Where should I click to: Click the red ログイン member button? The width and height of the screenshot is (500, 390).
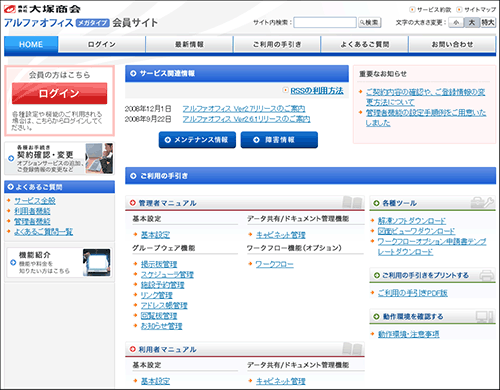[59, 93]
